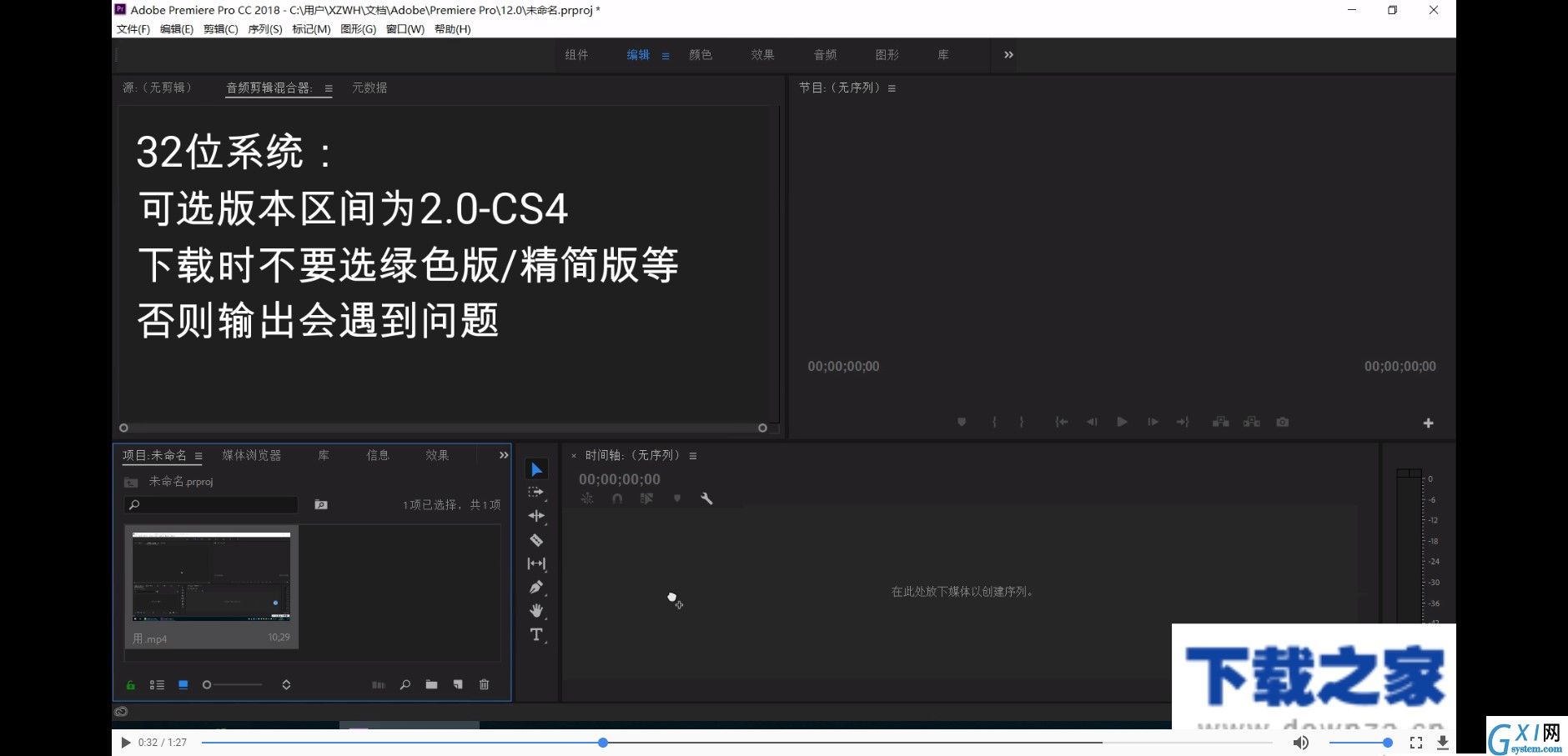The image size is (1568, 756).
Task: Click the Add Marker button in Program monitor
Action: click(x=962, y=423)
